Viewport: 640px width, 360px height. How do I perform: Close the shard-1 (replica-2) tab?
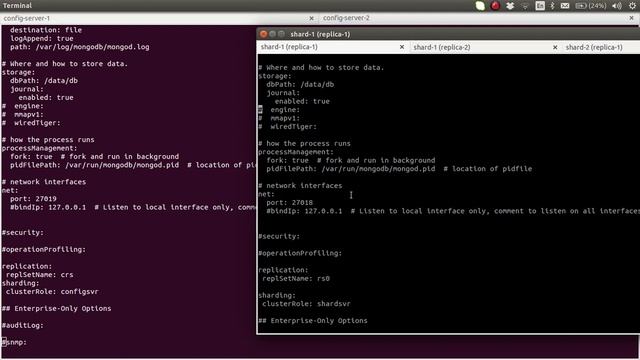tap(555, 47)
